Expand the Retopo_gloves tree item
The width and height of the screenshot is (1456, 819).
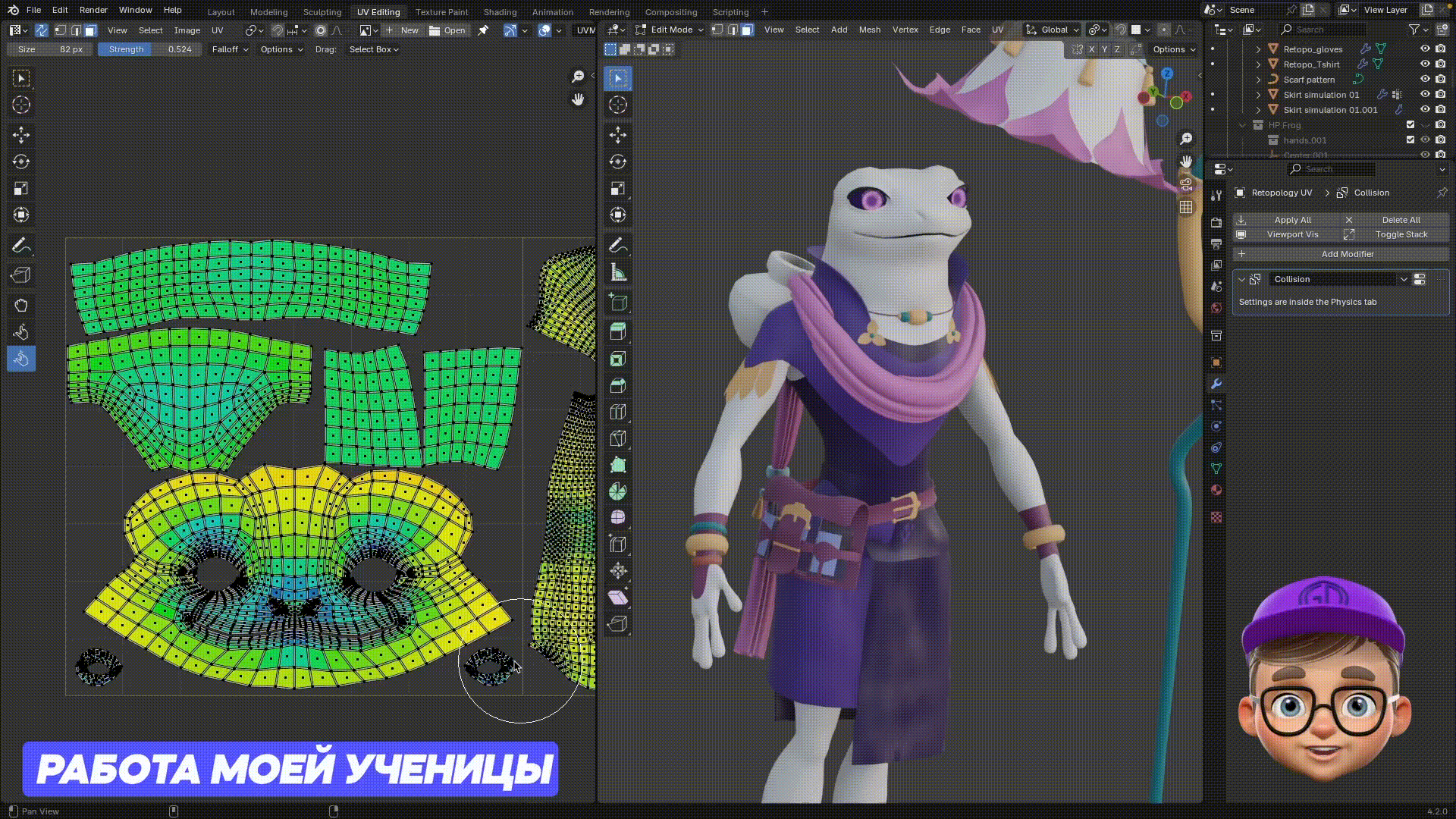[x=1258, y=49]
